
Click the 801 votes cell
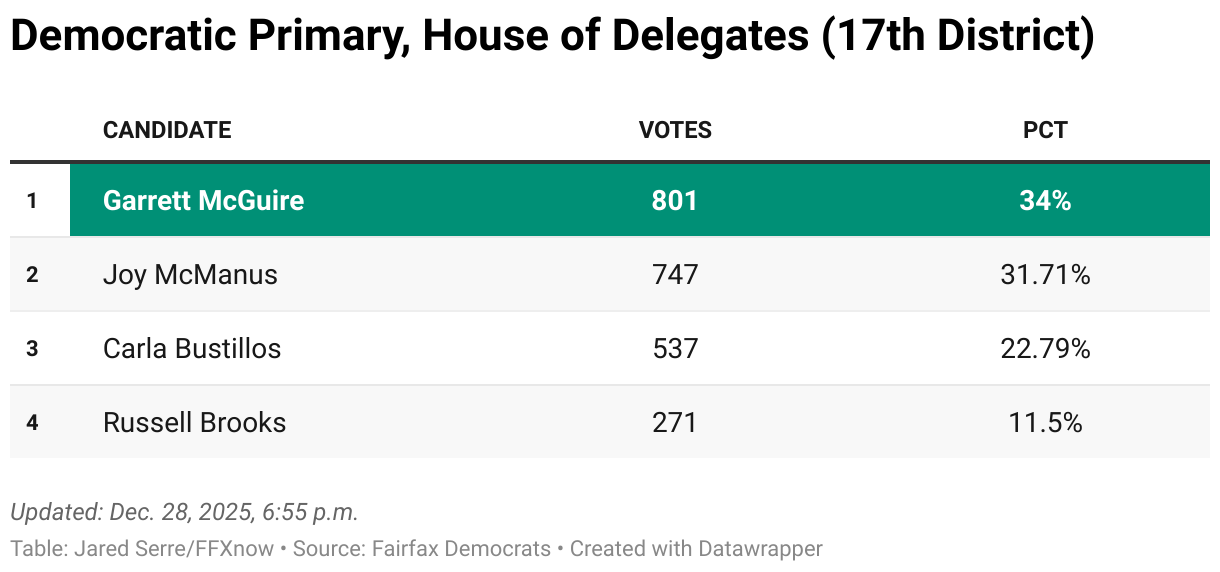(675, 200)
